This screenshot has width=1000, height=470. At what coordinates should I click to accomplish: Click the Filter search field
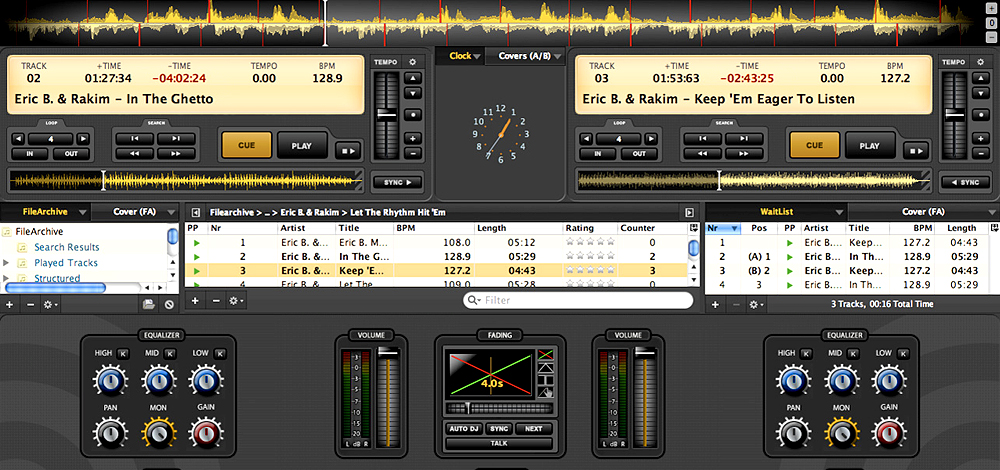pyautogui.click(x=578, y=300)
